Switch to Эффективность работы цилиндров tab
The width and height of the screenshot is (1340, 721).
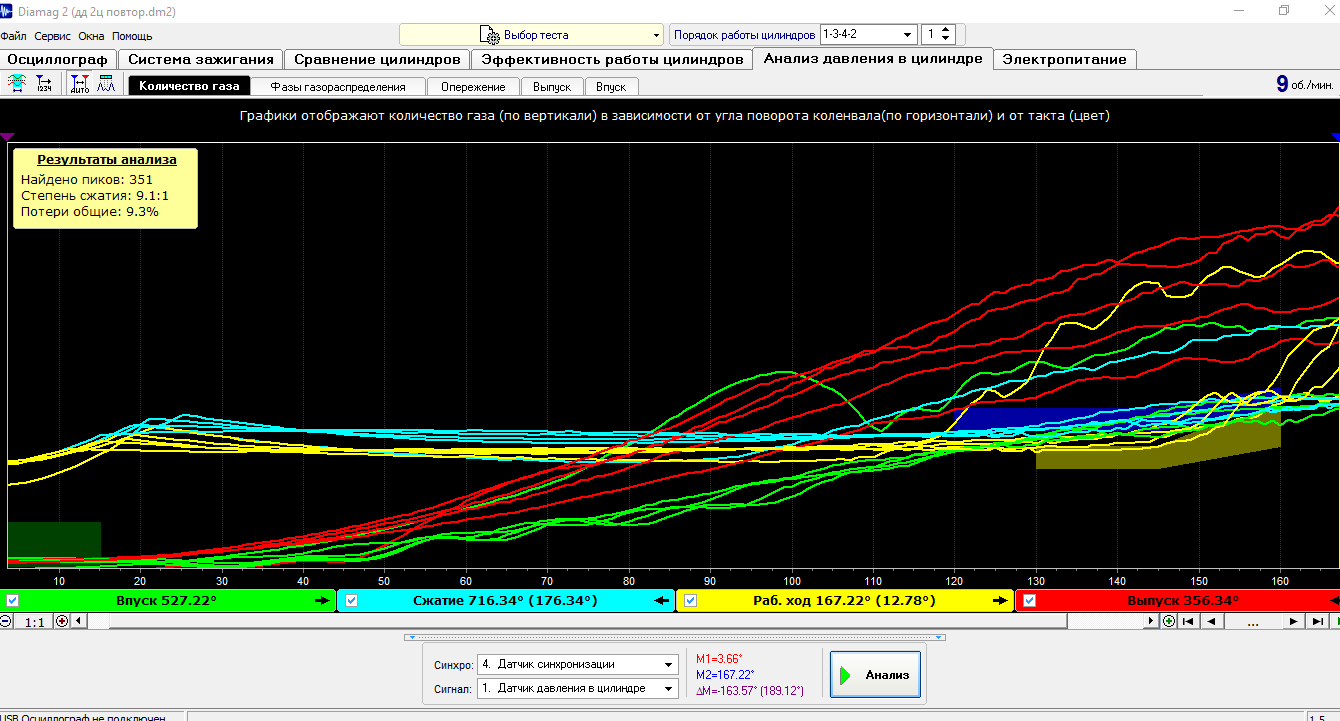tap(611, 59)
